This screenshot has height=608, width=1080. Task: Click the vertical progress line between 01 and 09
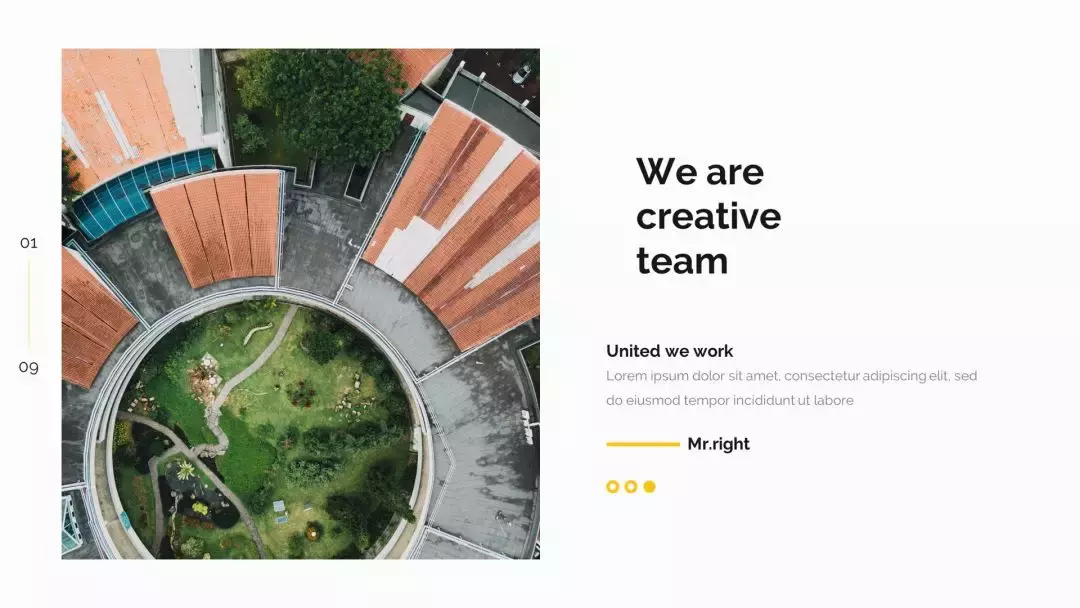coord(29,304)
